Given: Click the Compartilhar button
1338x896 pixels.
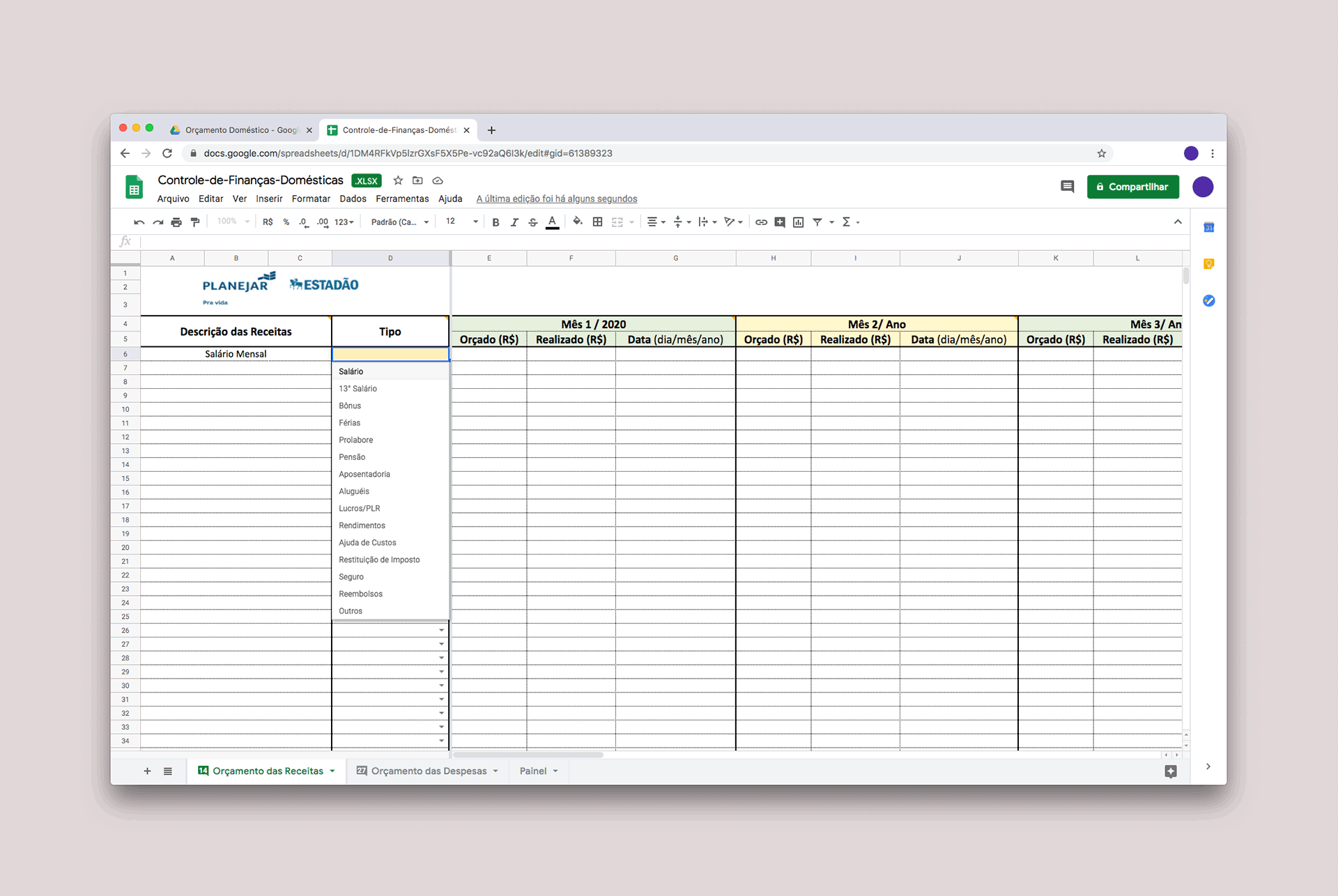Looking at the screenshot, I should (x=1132, y=187).
